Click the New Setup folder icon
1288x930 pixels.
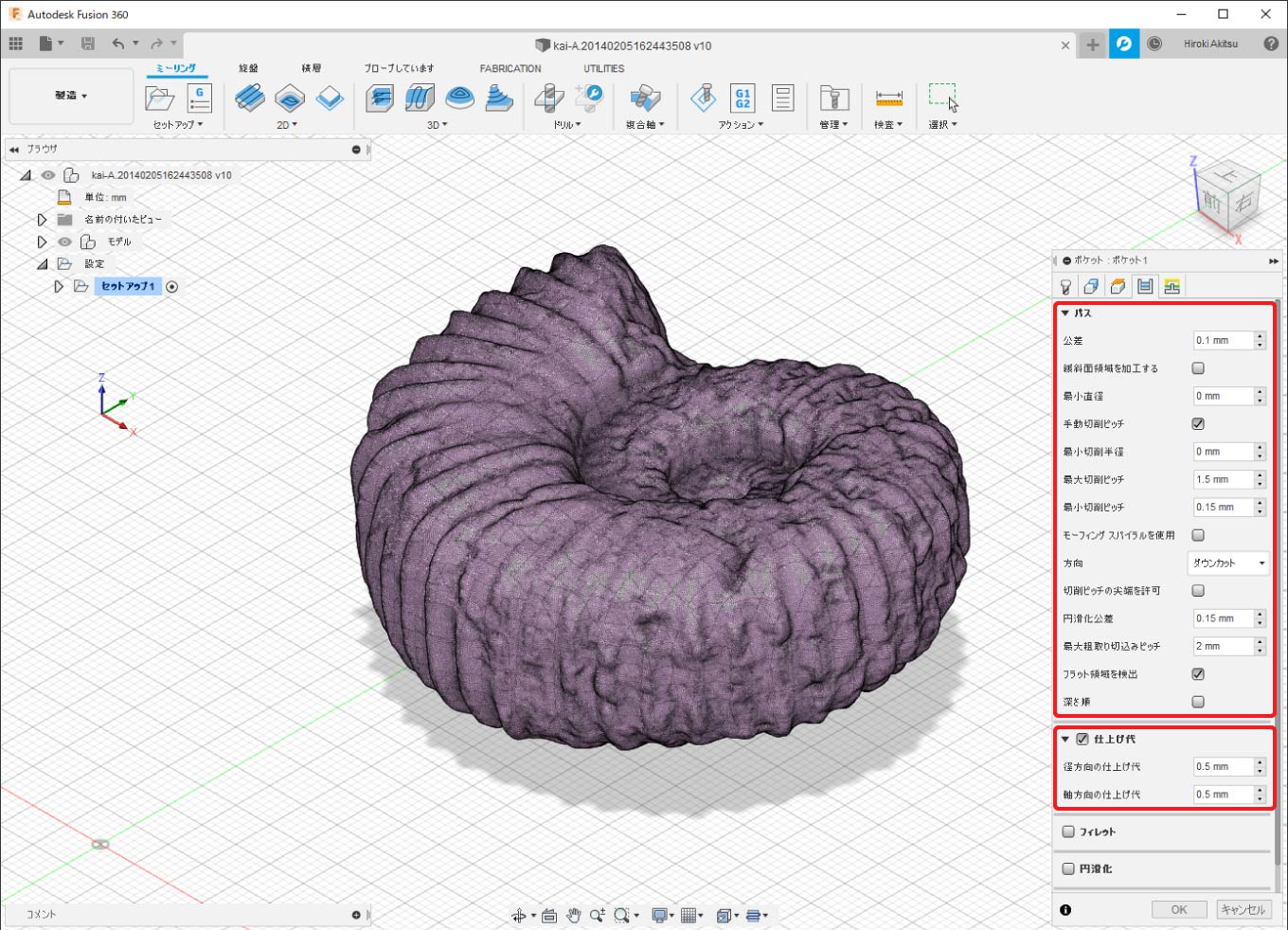[159, 98]
